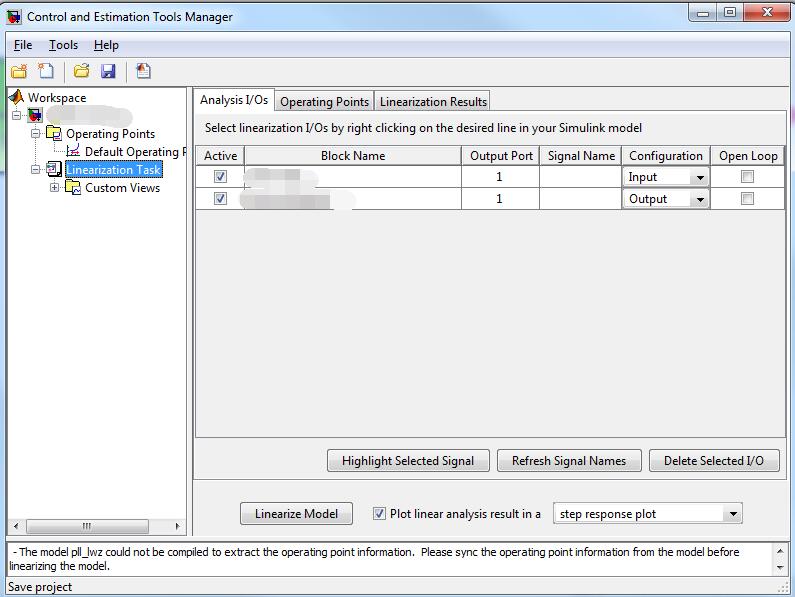Enable Open Loop for the Input row
This screenshot has width=795, height=597.
[x=747, y=177]
